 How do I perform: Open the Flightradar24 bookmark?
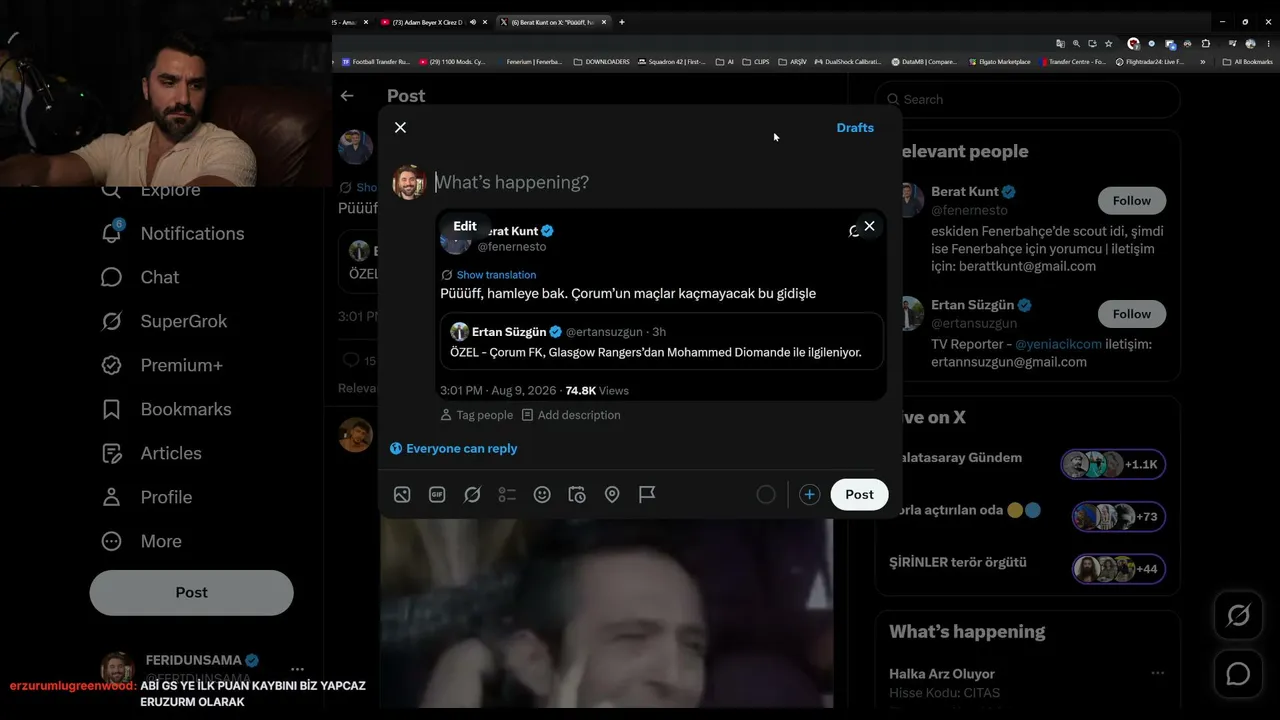[x=1150, y=62]
